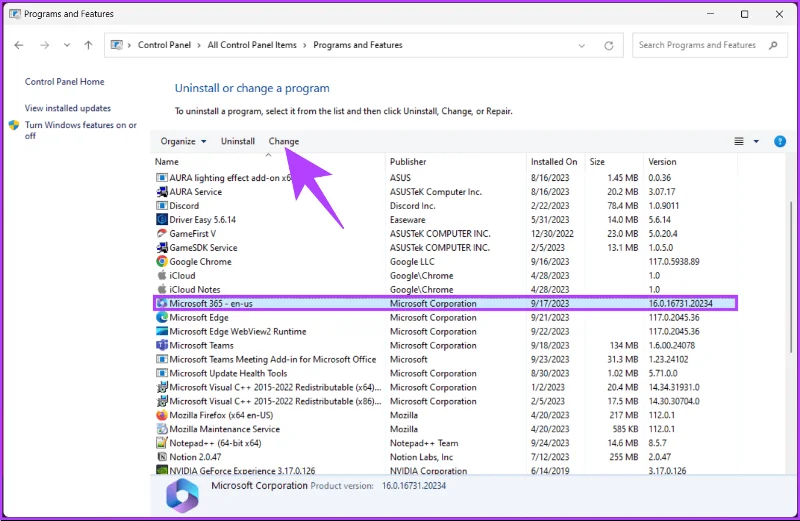Image resolution: width=800 pixels, height=521 pixels.
Task: Select the iCloud apple icon
Action: tap(162, 276)
